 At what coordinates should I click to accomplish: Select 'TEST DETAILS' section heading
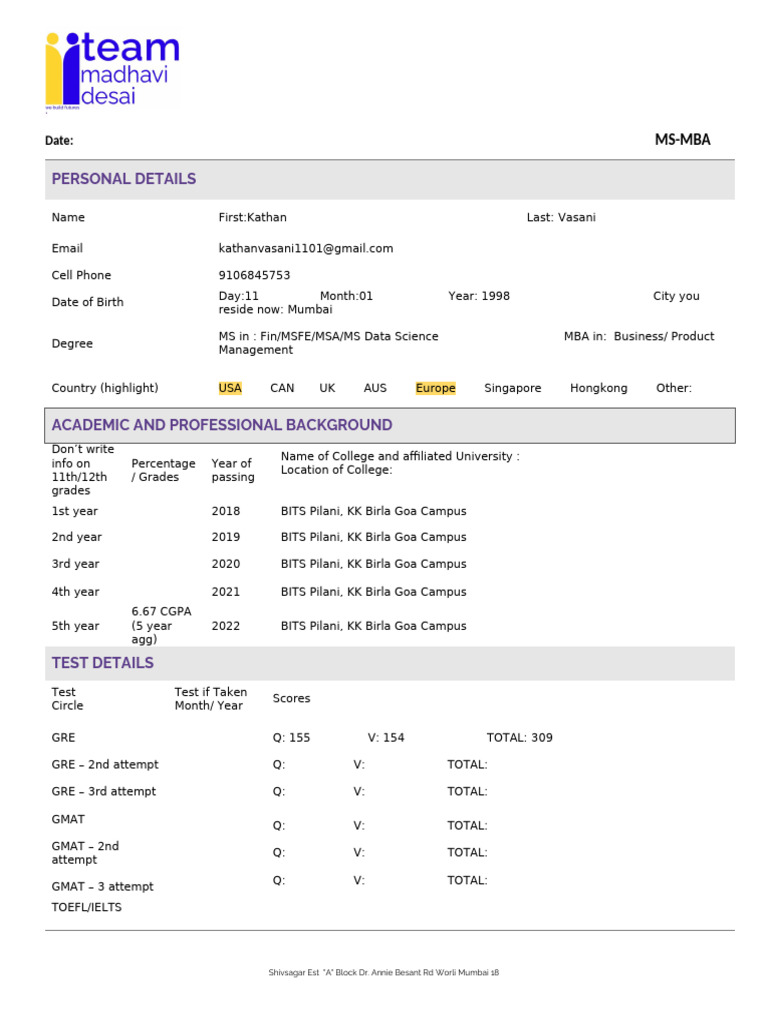click(103, 664)
